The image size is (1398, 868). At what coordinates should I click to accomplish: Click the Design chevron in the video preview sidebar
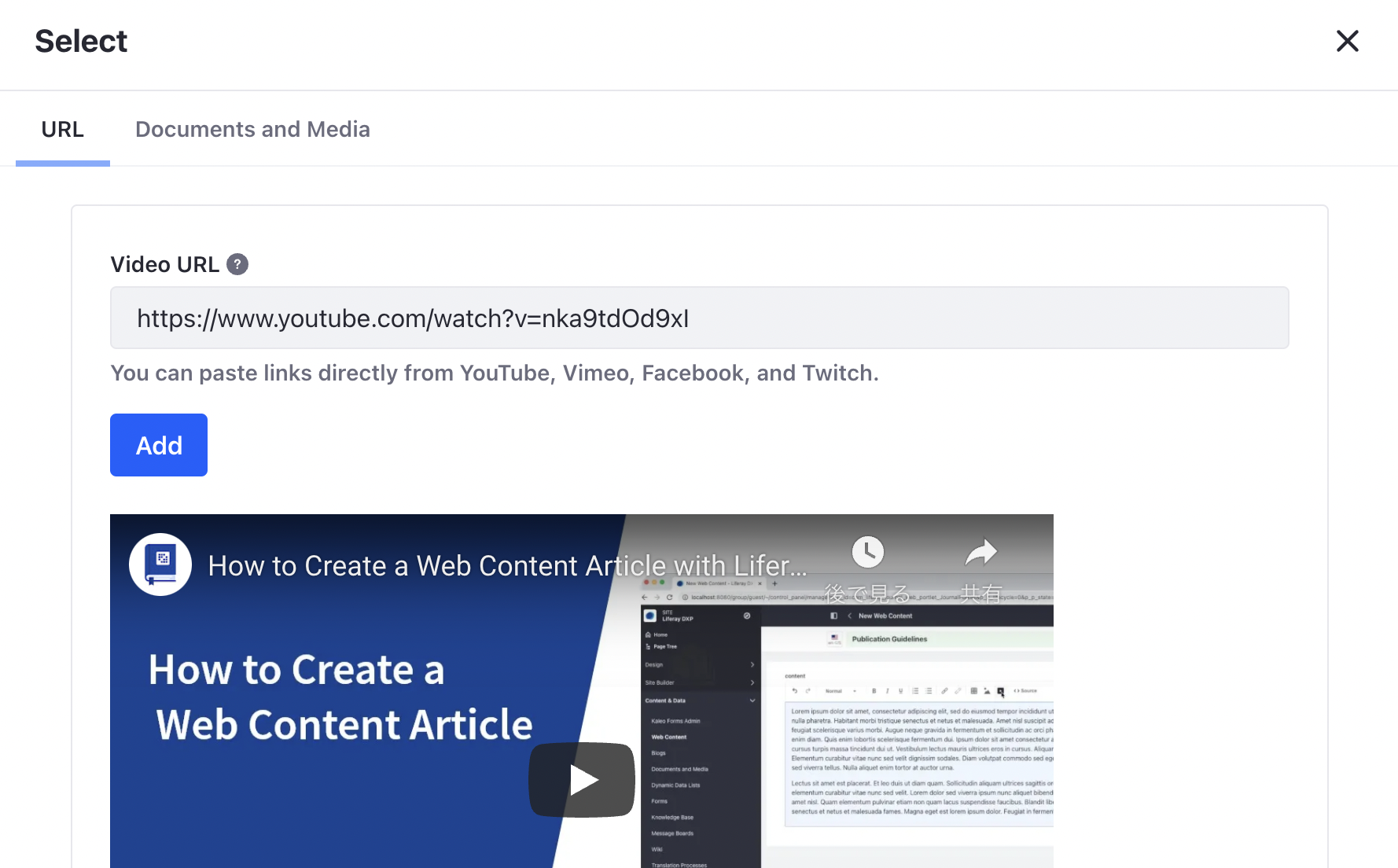(752, 665)
